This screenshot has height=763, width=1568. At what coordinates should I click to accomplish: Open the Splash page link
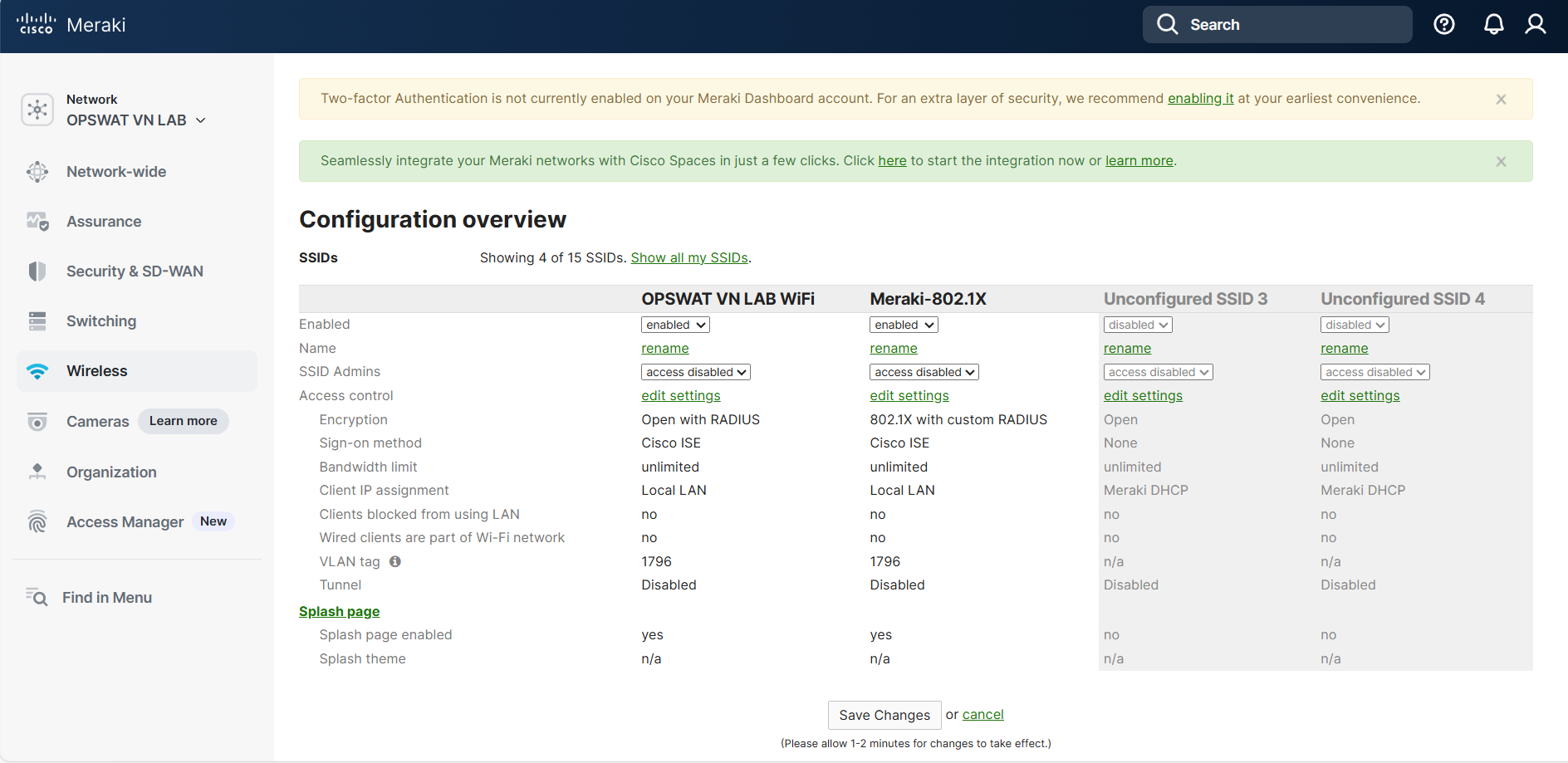pyautogui.click(x=339, y=612)
